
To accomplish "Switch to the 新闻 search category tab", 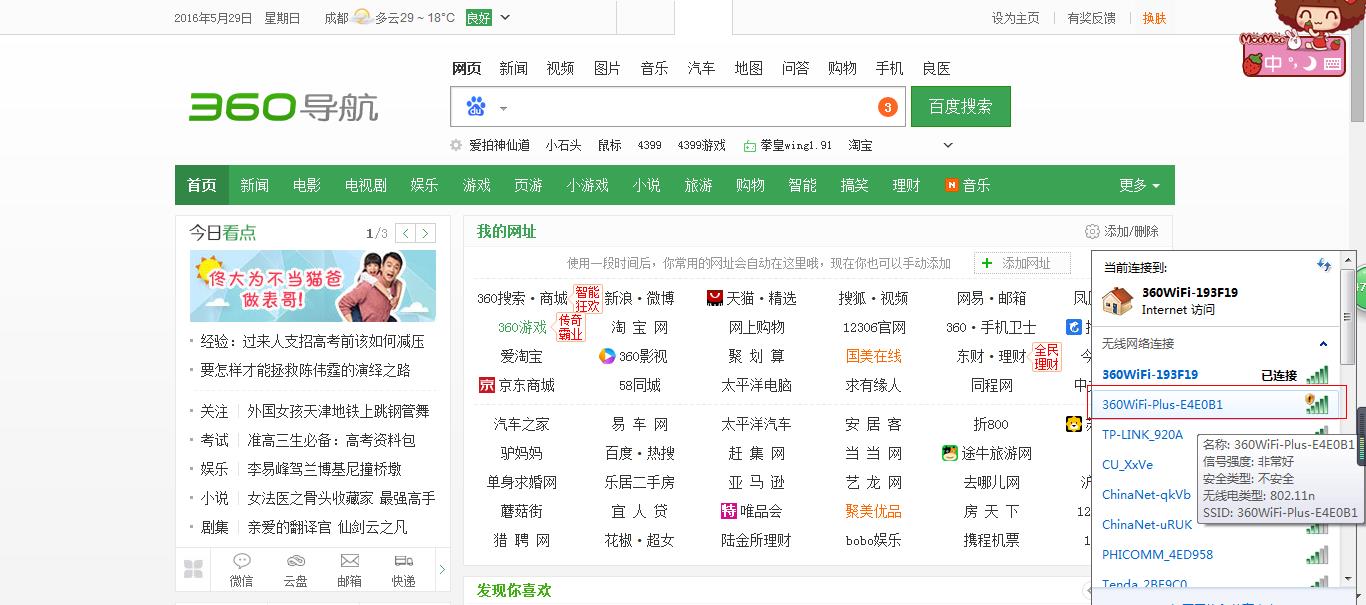I will click(513, 68).
